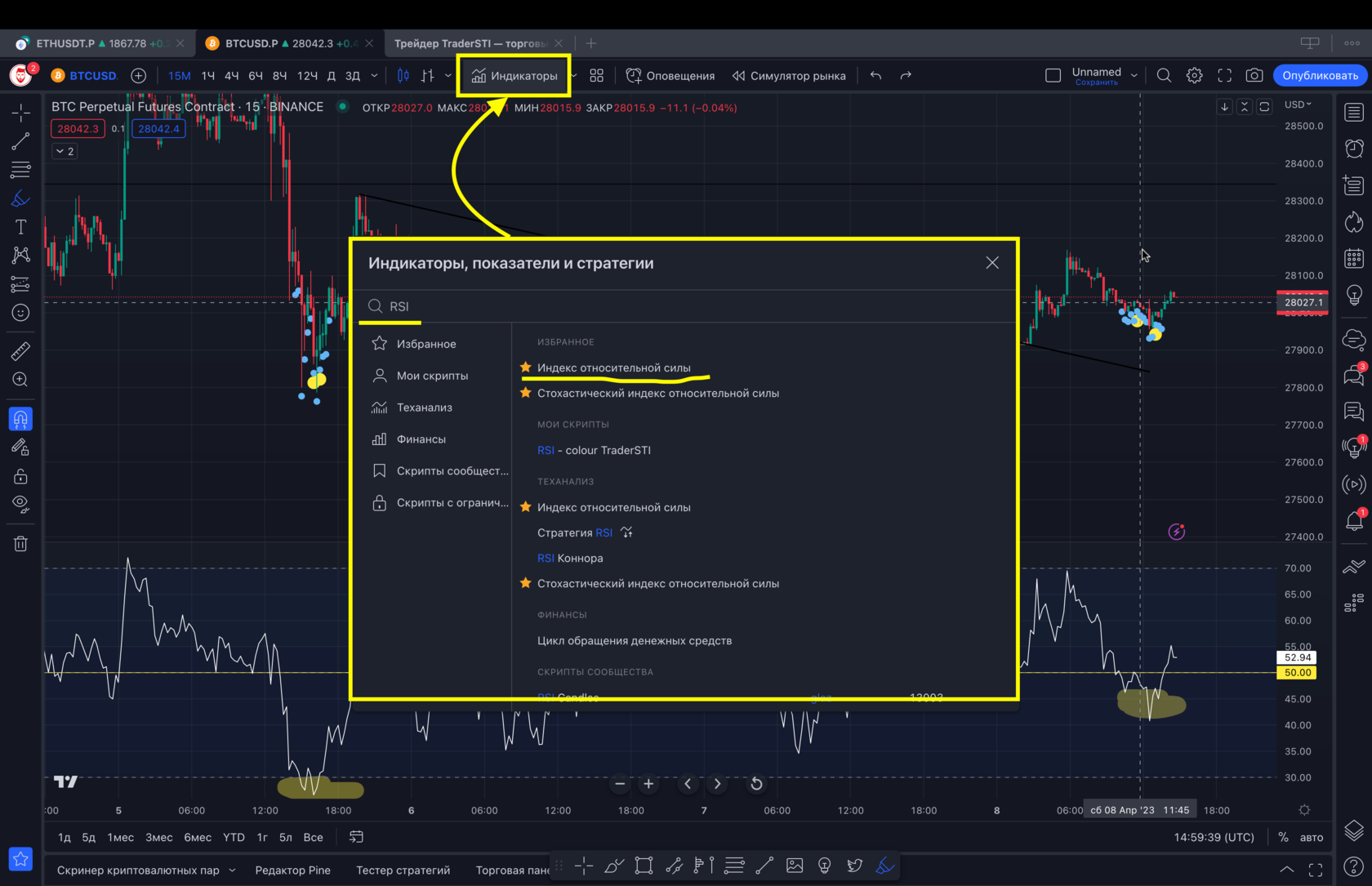
Task: Open the USD currency dropdown
Action: [x=1297, y=105]
